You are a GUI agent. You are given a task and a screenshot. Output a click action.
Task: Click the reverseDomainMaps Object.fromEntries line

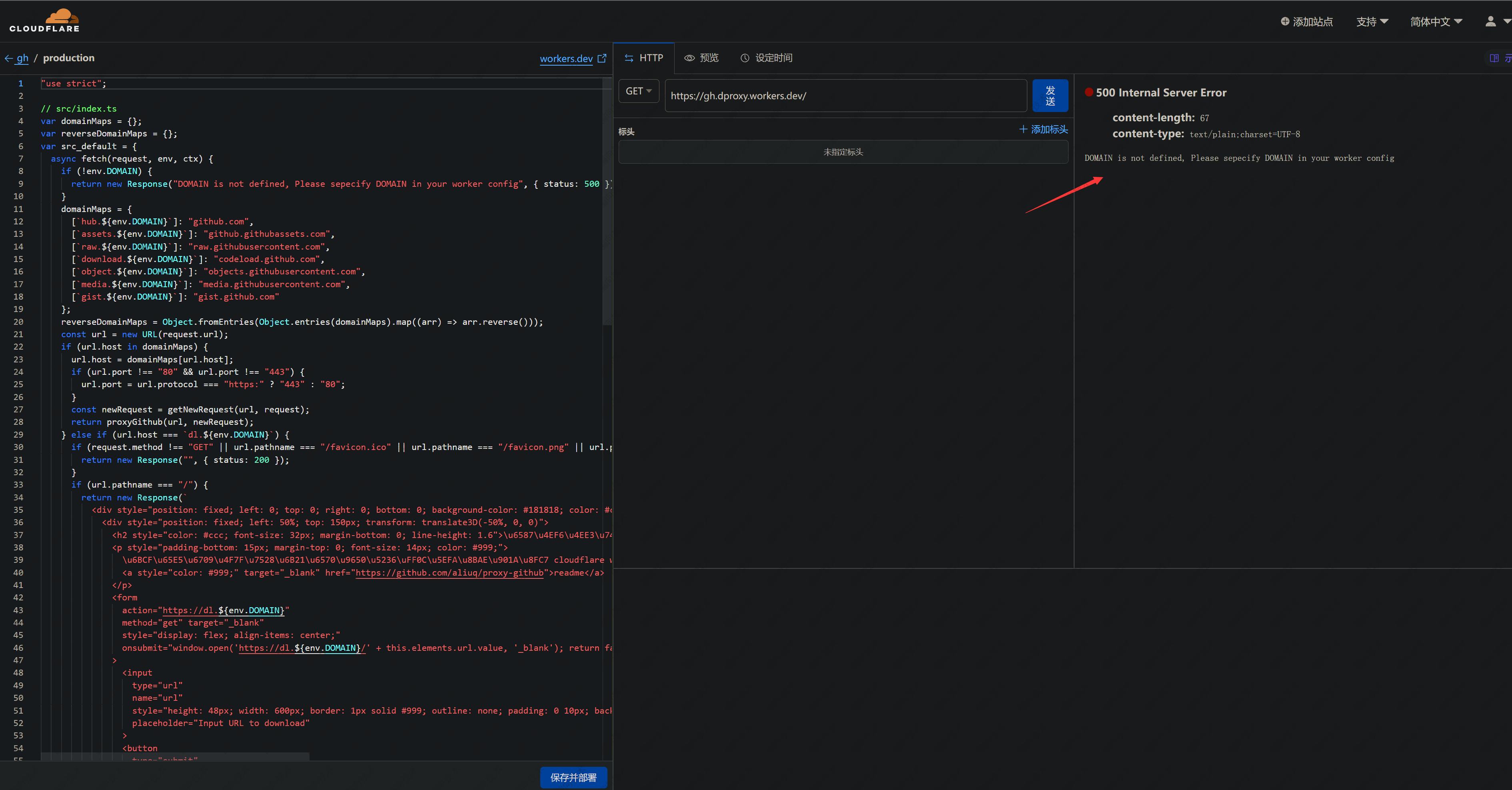[x=302, y=322]
